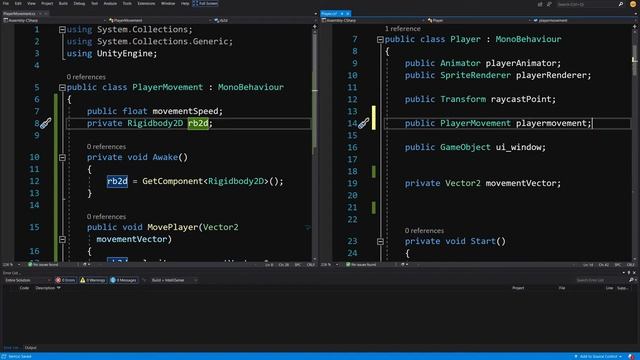640x360 pixels.
Task: Open the Tools menu
Action: click(127, 4)
